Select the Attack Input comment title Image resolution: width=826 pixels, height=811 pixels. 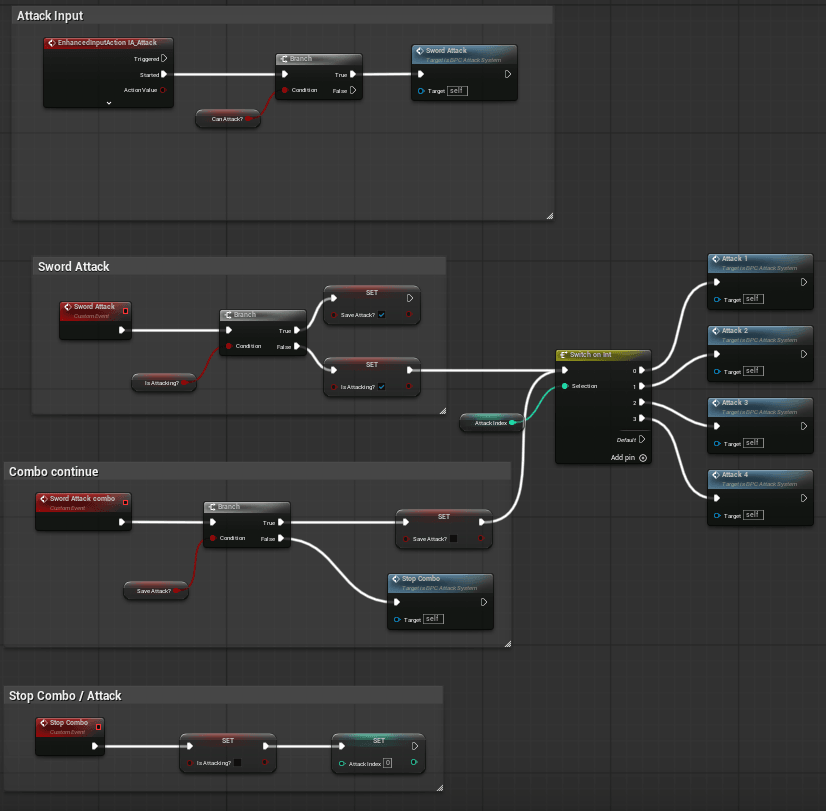pos(50,16)
